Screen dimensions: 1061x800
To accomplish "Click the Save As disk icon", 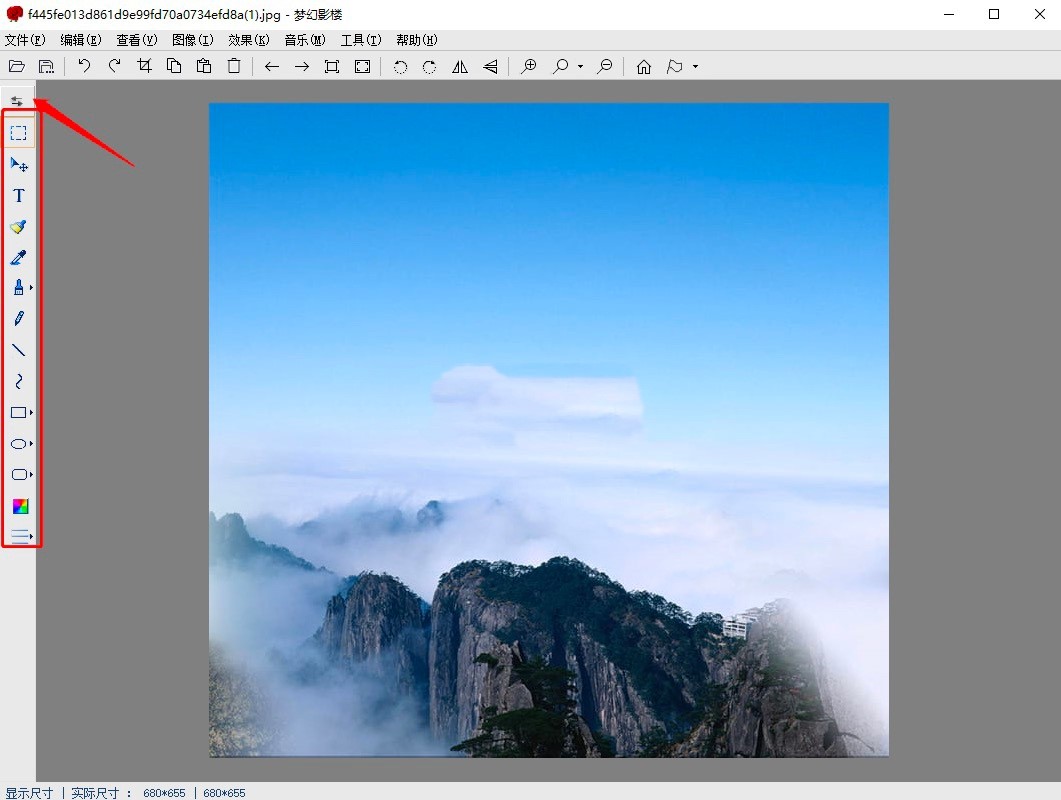I will tap(46, 66).
